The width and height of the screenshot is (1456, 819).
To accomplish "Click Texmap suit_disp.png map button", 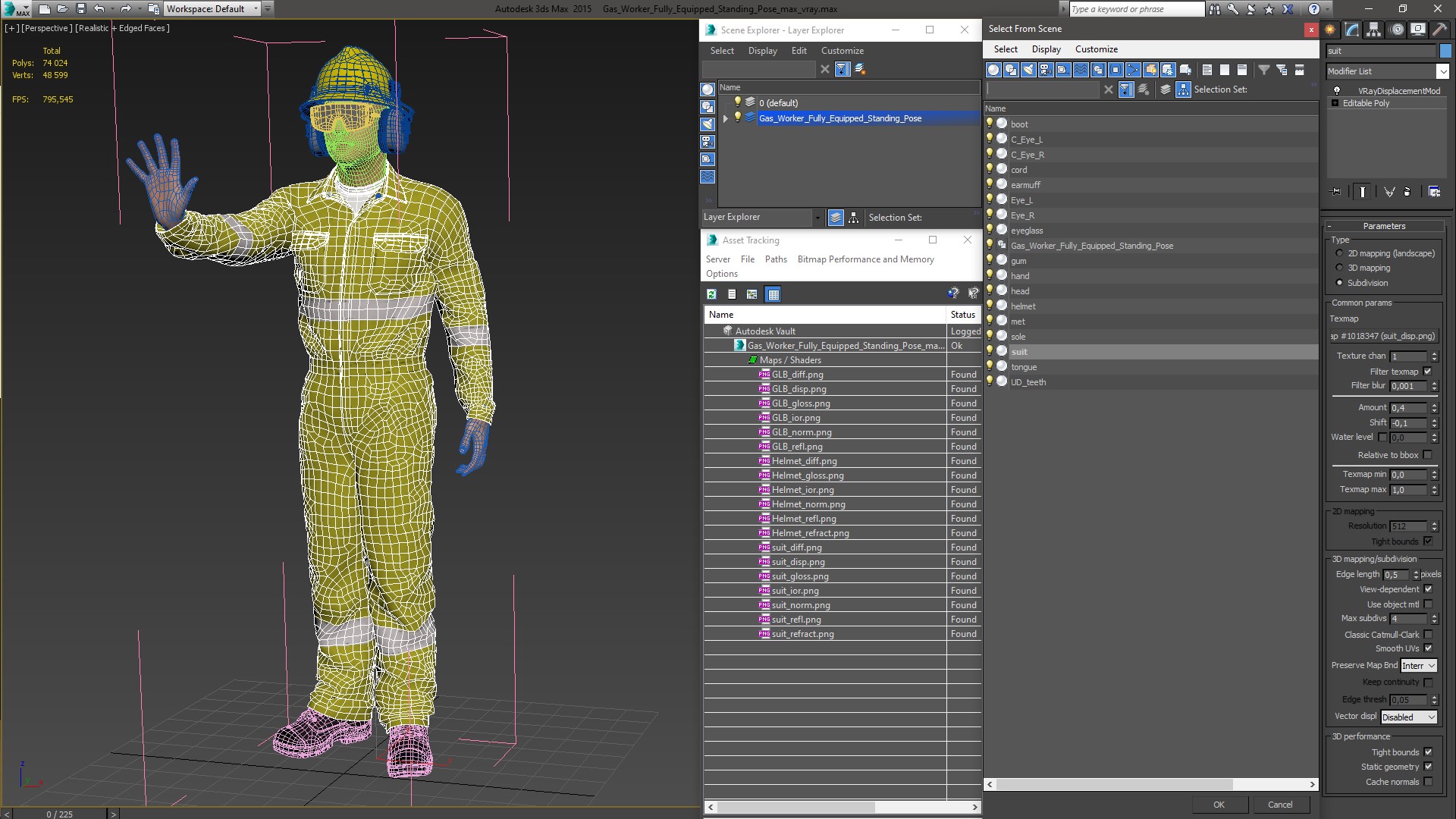I will click(1383, 336).
